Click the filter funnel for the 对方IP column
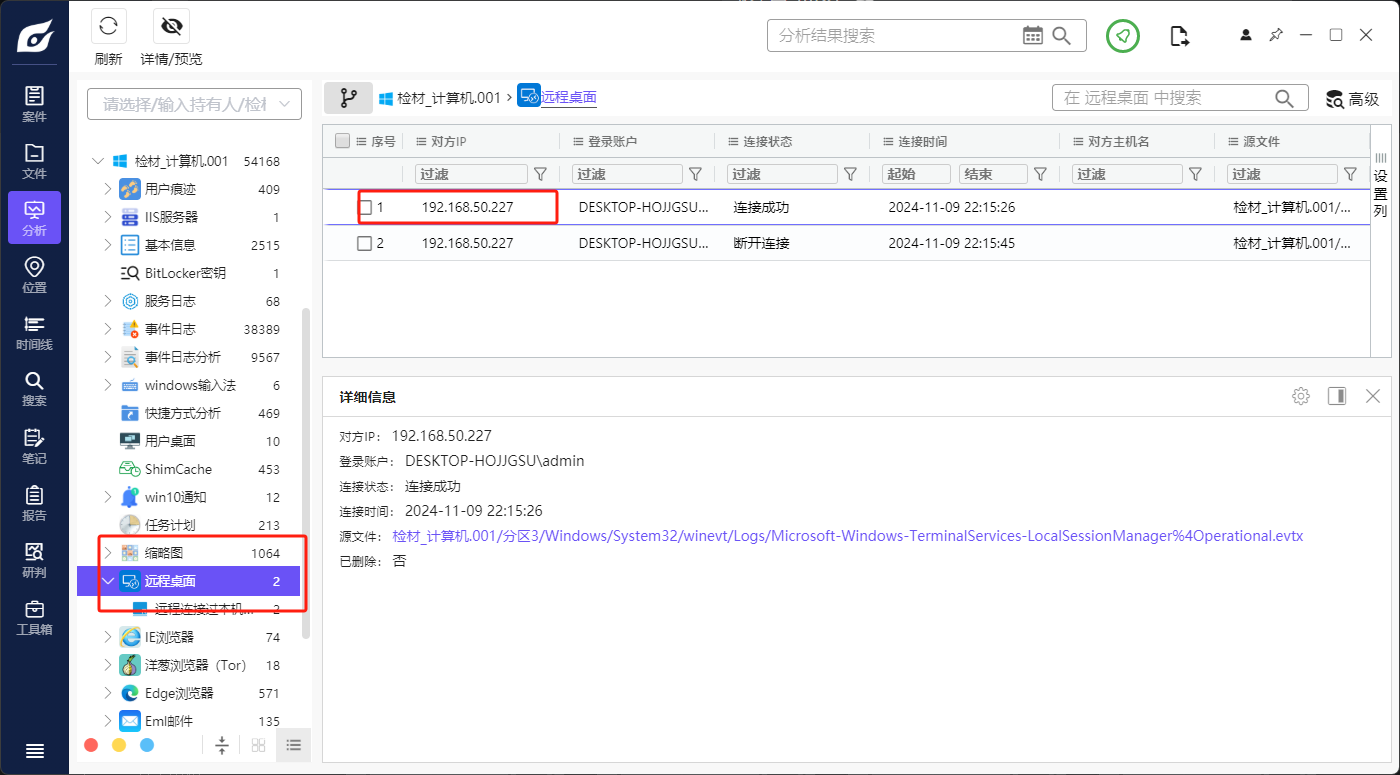This screenshot has width=1400, height=775. (x=540, y=174)
